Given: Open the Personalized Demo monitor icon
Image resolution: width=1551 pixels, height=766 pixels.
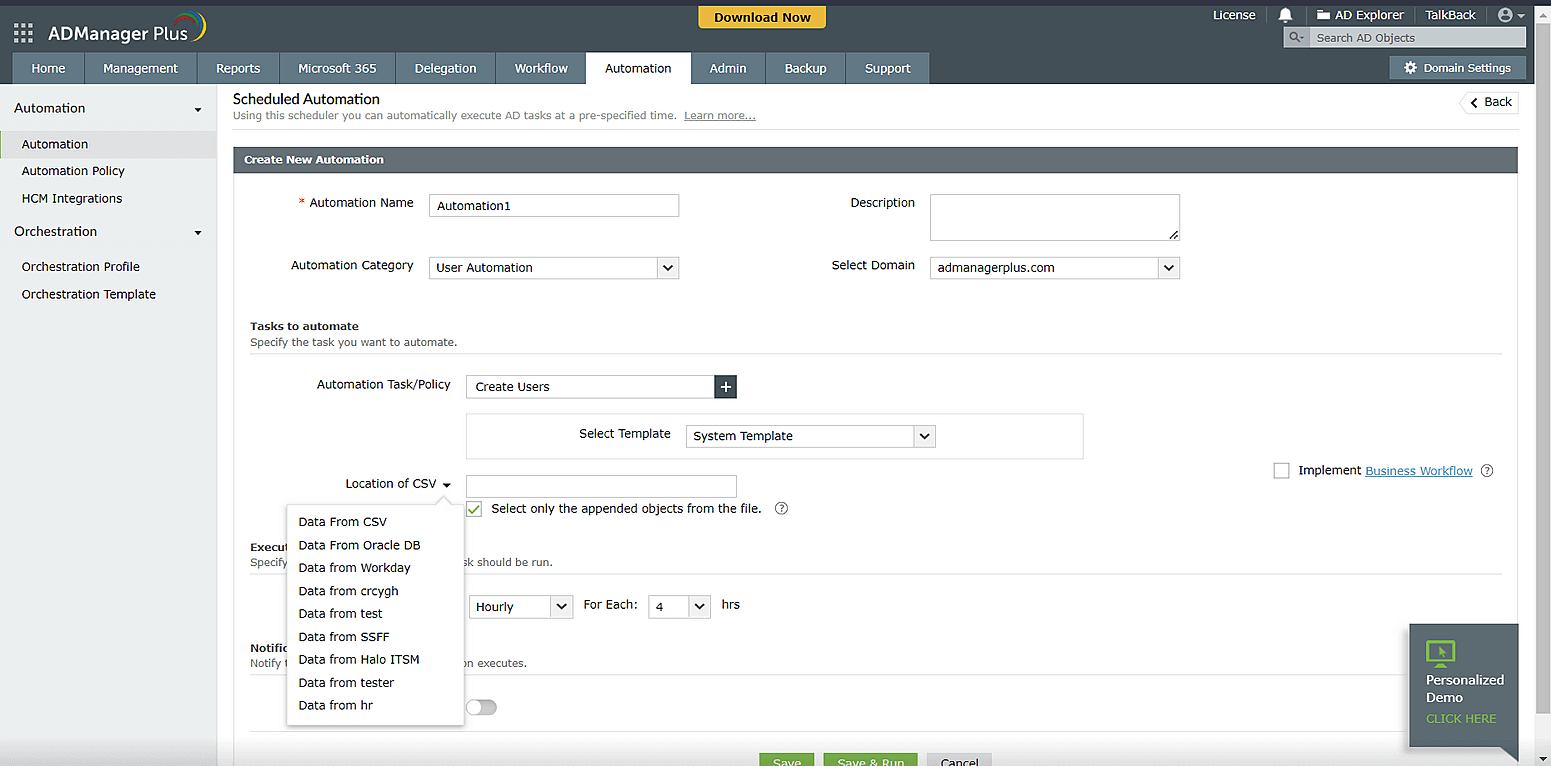Looking at the screenshot, I should pyautogui.click(x=1440, y=654).
